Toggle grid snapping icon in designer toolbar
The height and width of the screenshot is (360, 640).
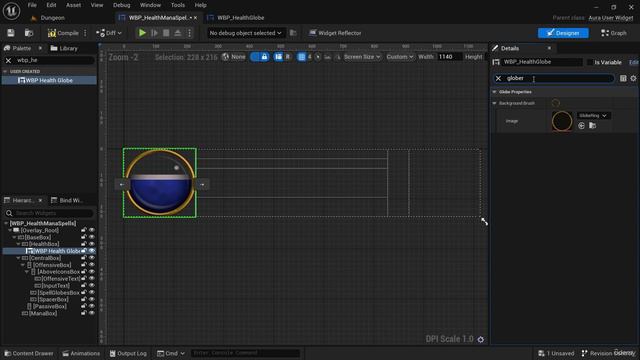301,57
